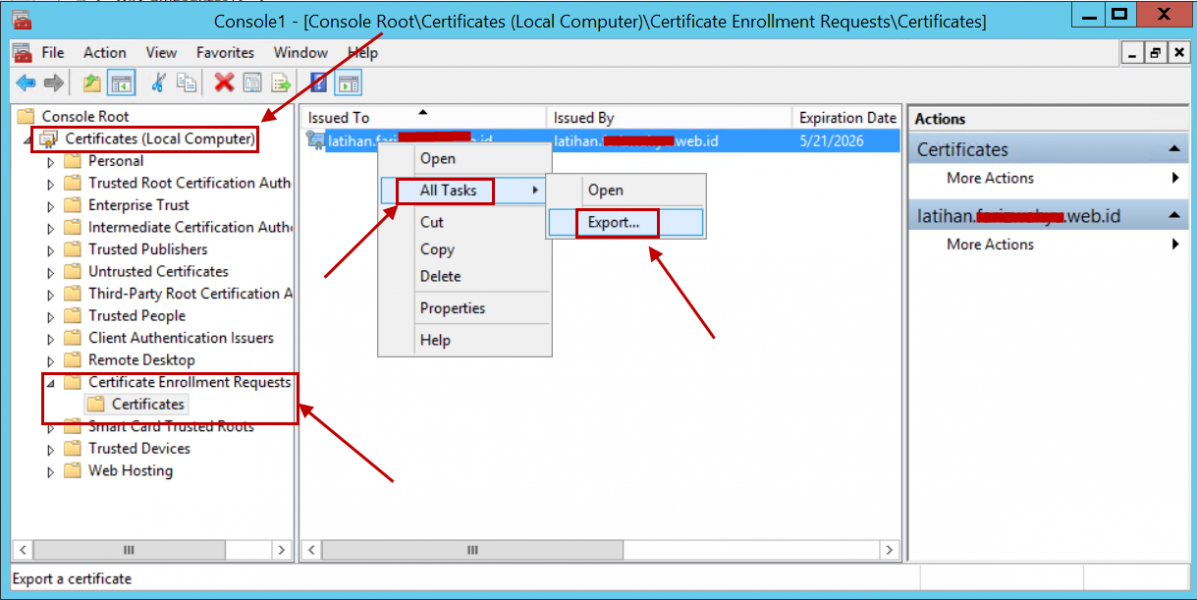This screenshot has height=600, width=1197.
Task: Sort list by Expiration Date column header
Action: click(x=847, y=118)
